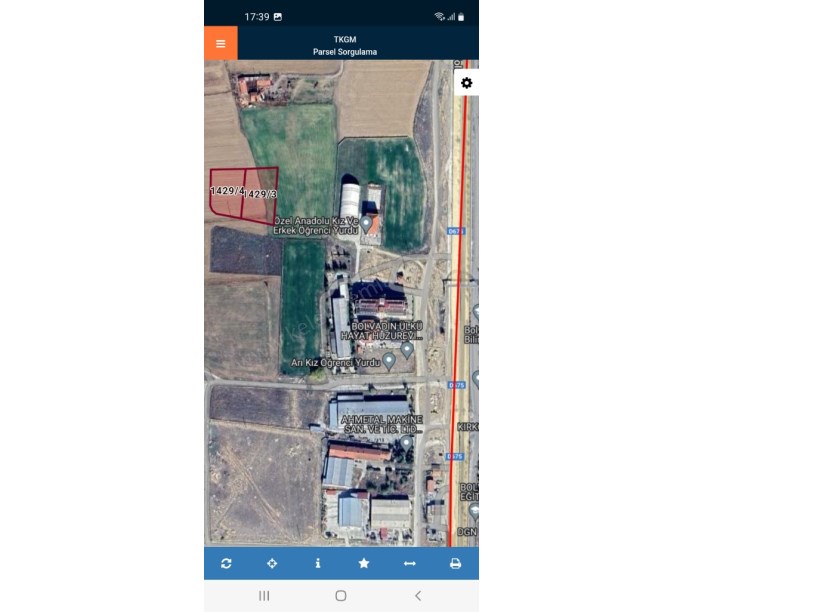Tap Android recent apps button

264,595
